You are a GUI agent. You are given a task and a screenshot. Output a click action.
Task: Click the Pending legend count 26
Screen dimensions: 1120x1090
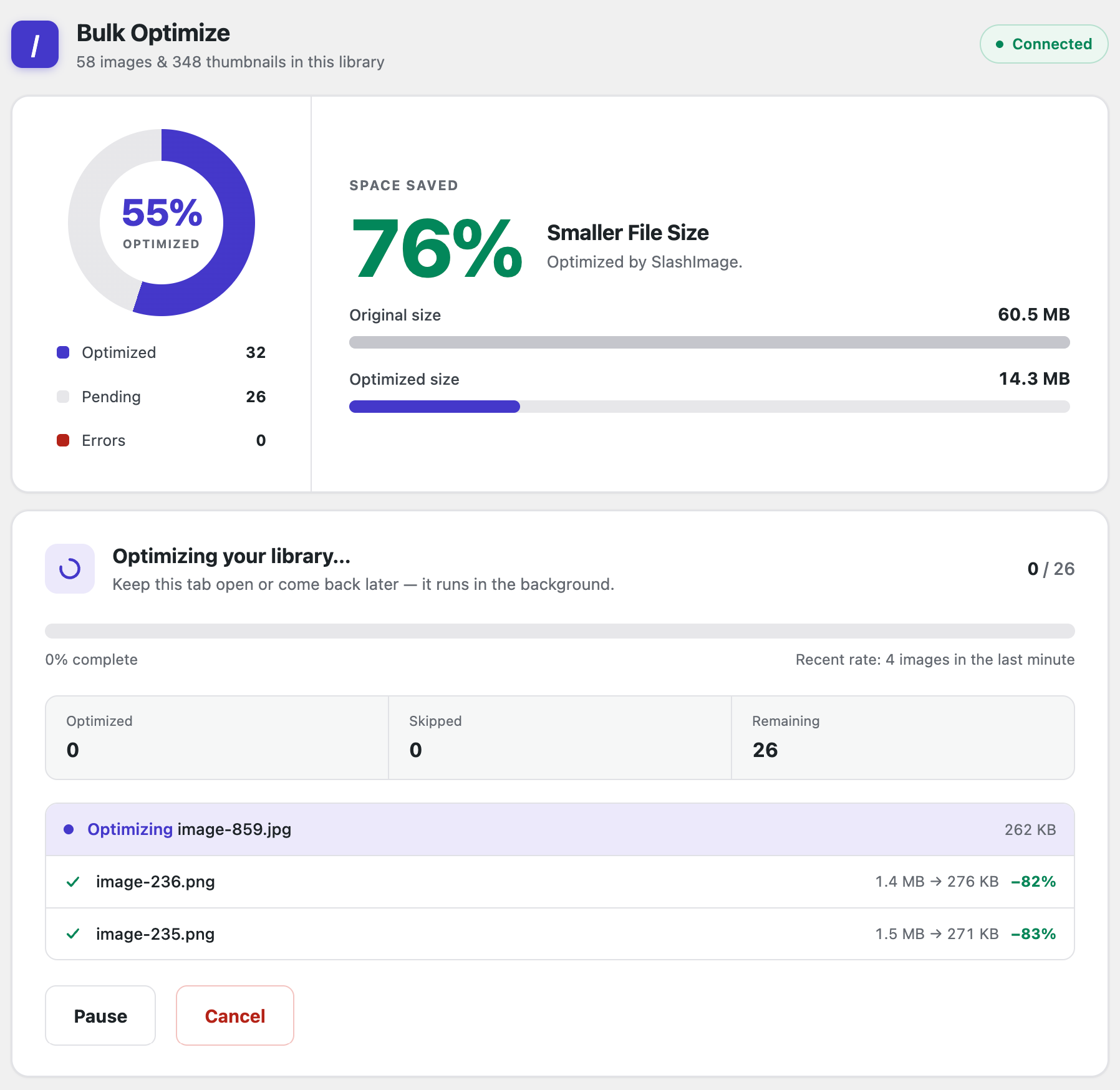pyautogui.click(x=256, y=397)
